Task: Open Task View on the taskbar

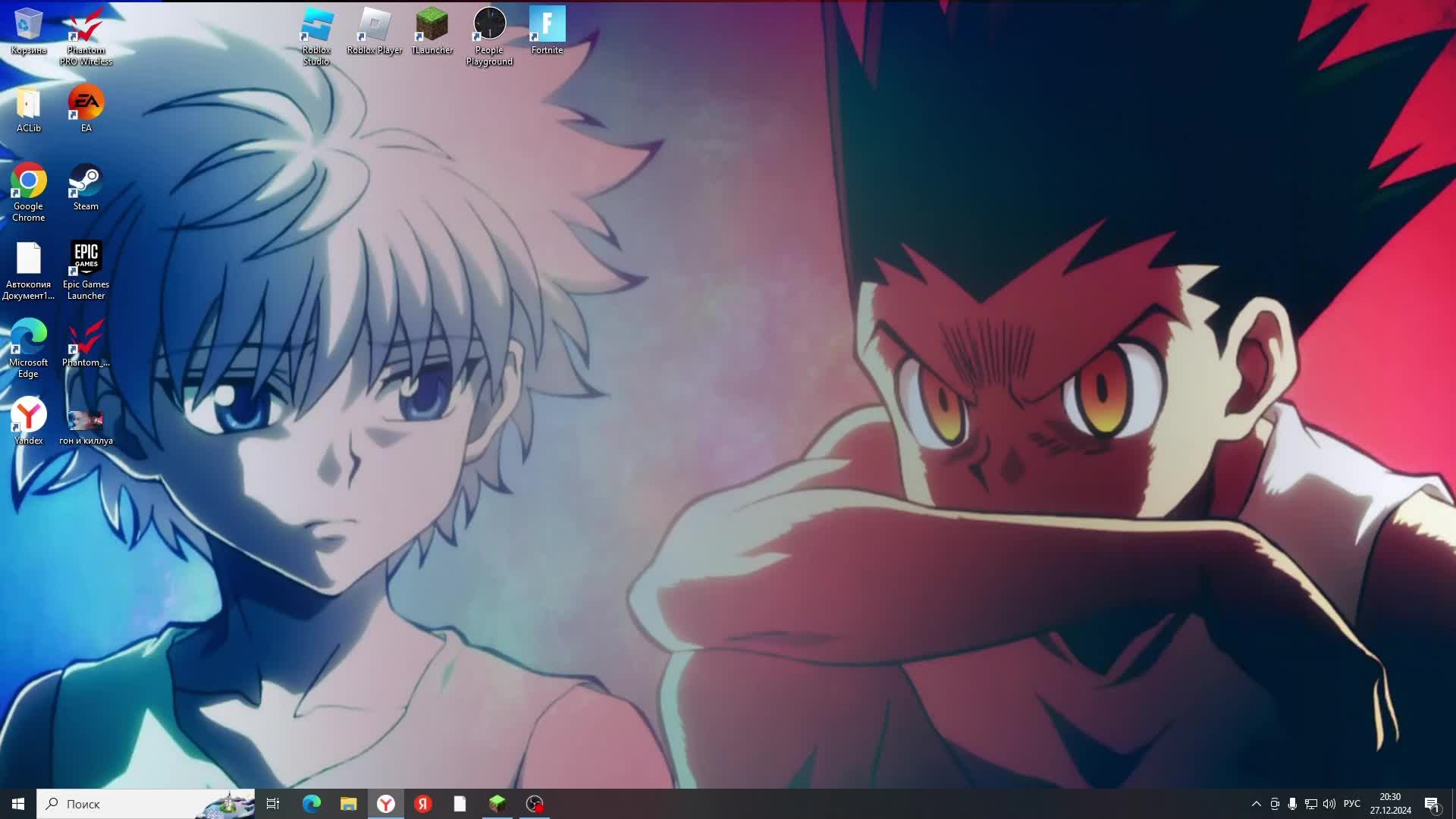Action: click(x=273, y=804)
